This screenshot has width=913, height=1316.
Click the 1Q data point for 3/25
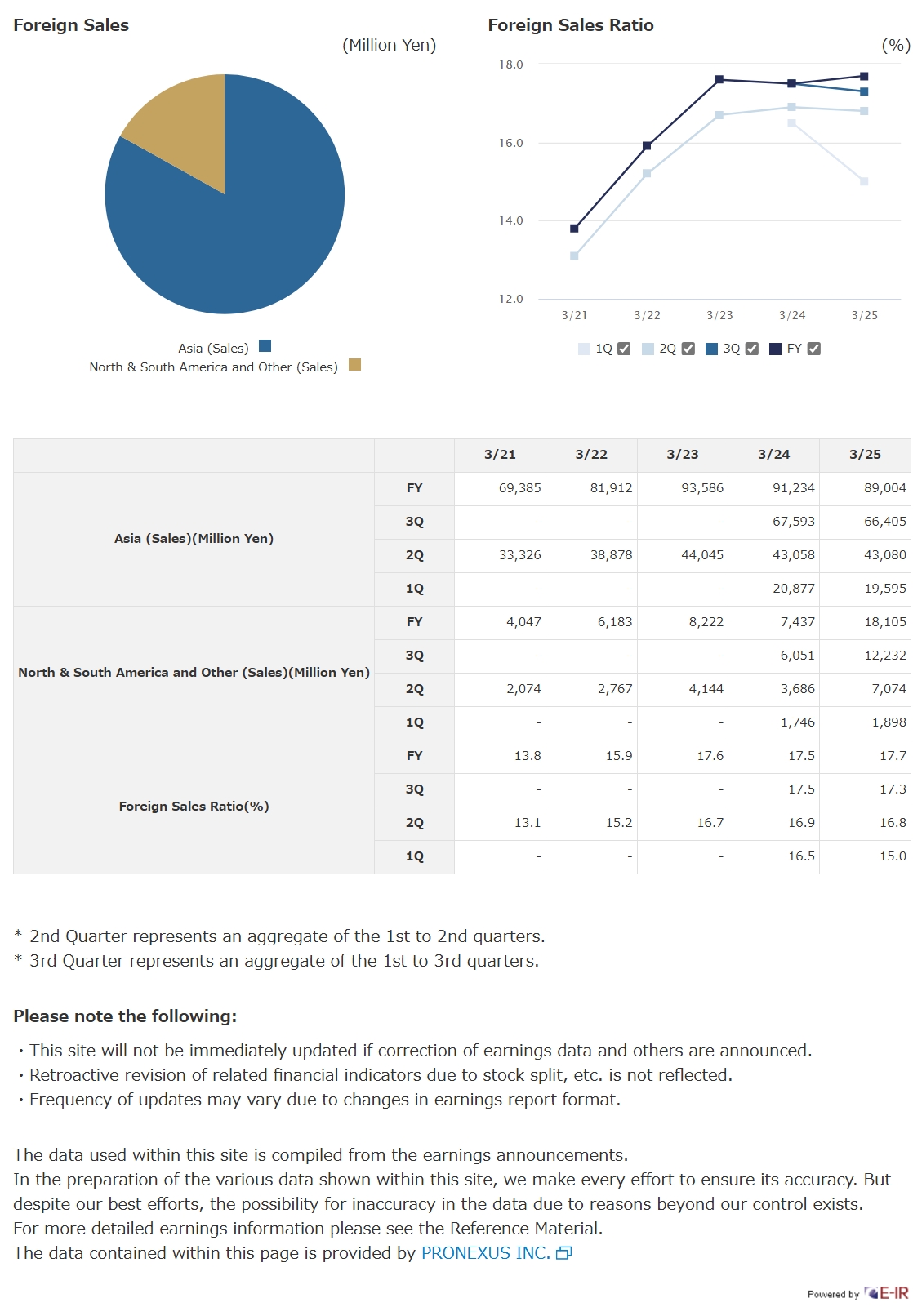coord(864,181)
